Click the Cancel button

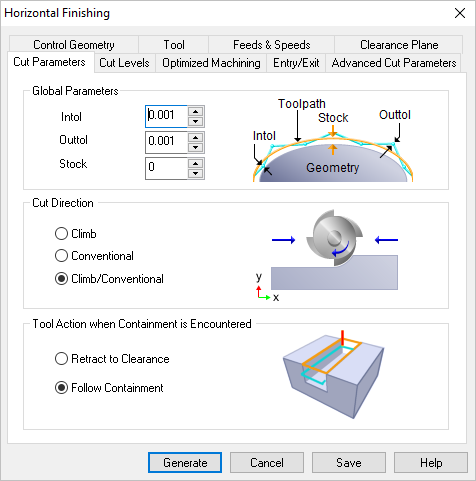[x=267, y=462]
